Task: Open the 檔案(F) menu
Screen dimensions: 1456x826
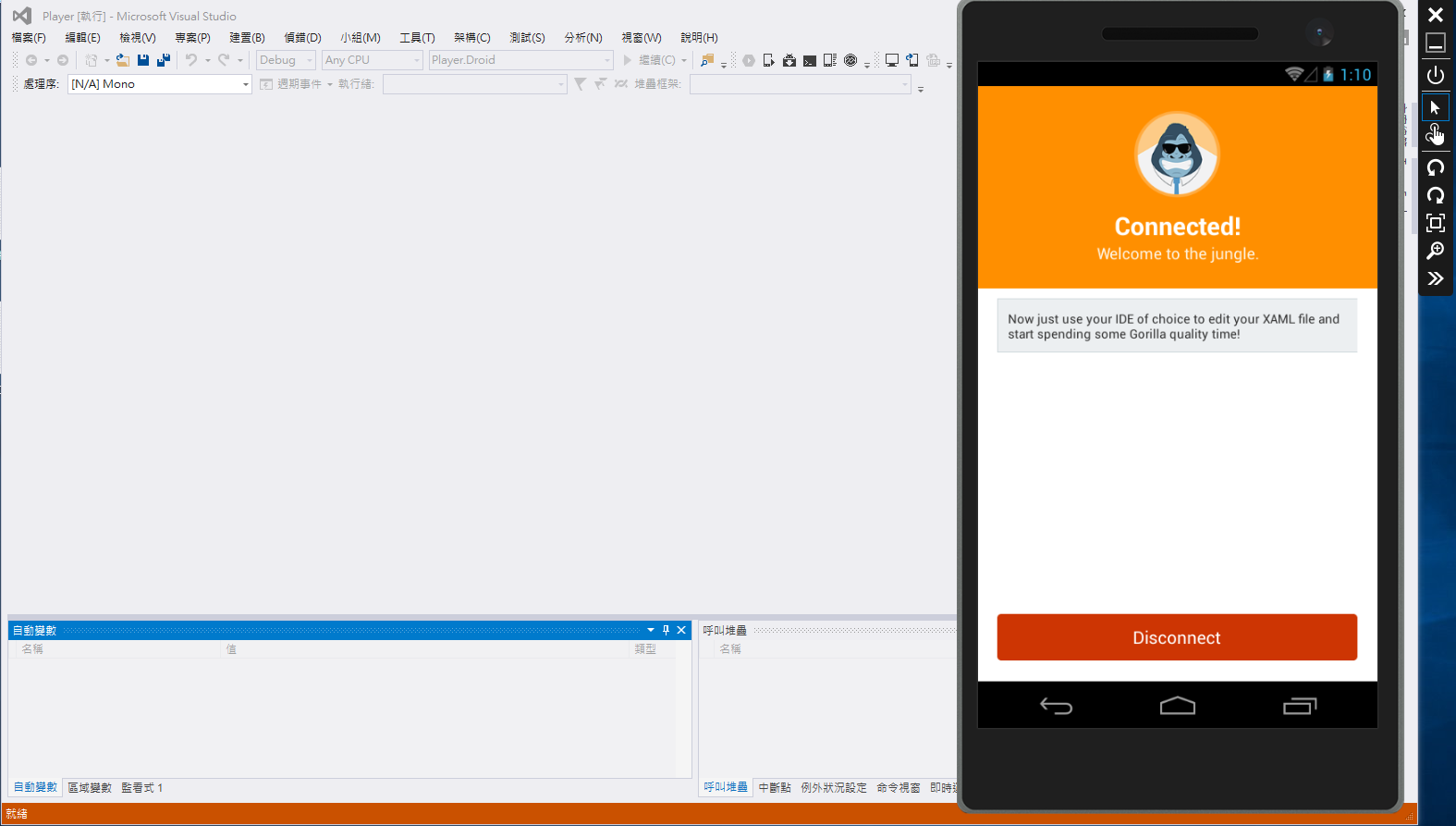Action: (29, 38)
